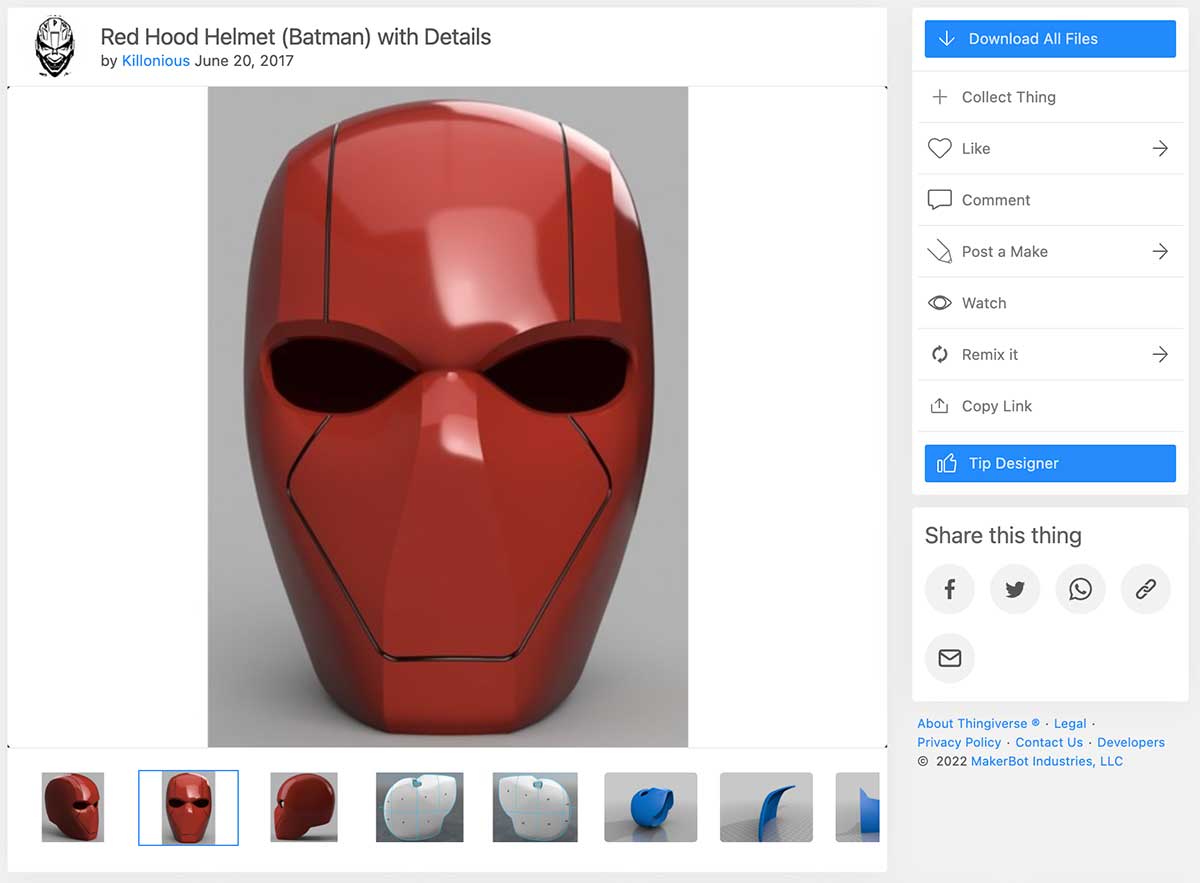This screenshot has width=1200, height=883.
Task: Copy a share link using the chain icon
Action: point(1145,589)
